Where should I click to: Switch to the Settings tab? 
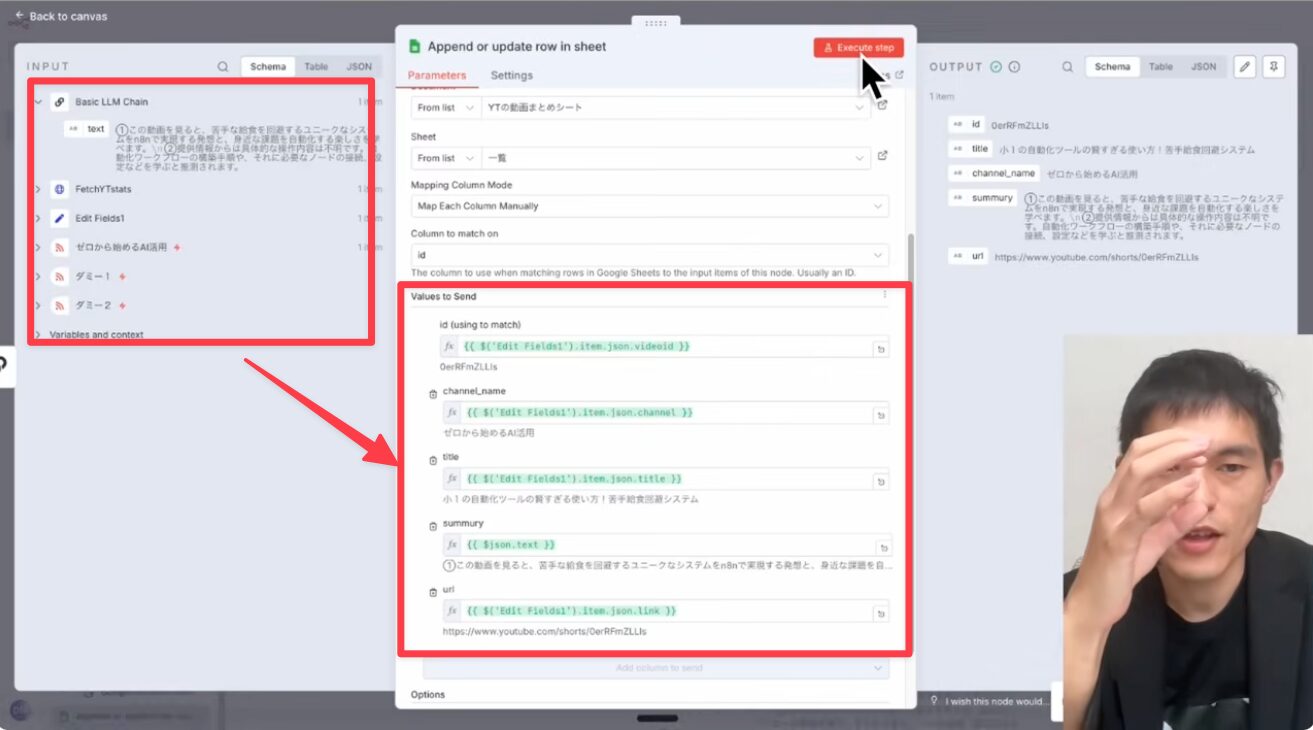point(511,76)
